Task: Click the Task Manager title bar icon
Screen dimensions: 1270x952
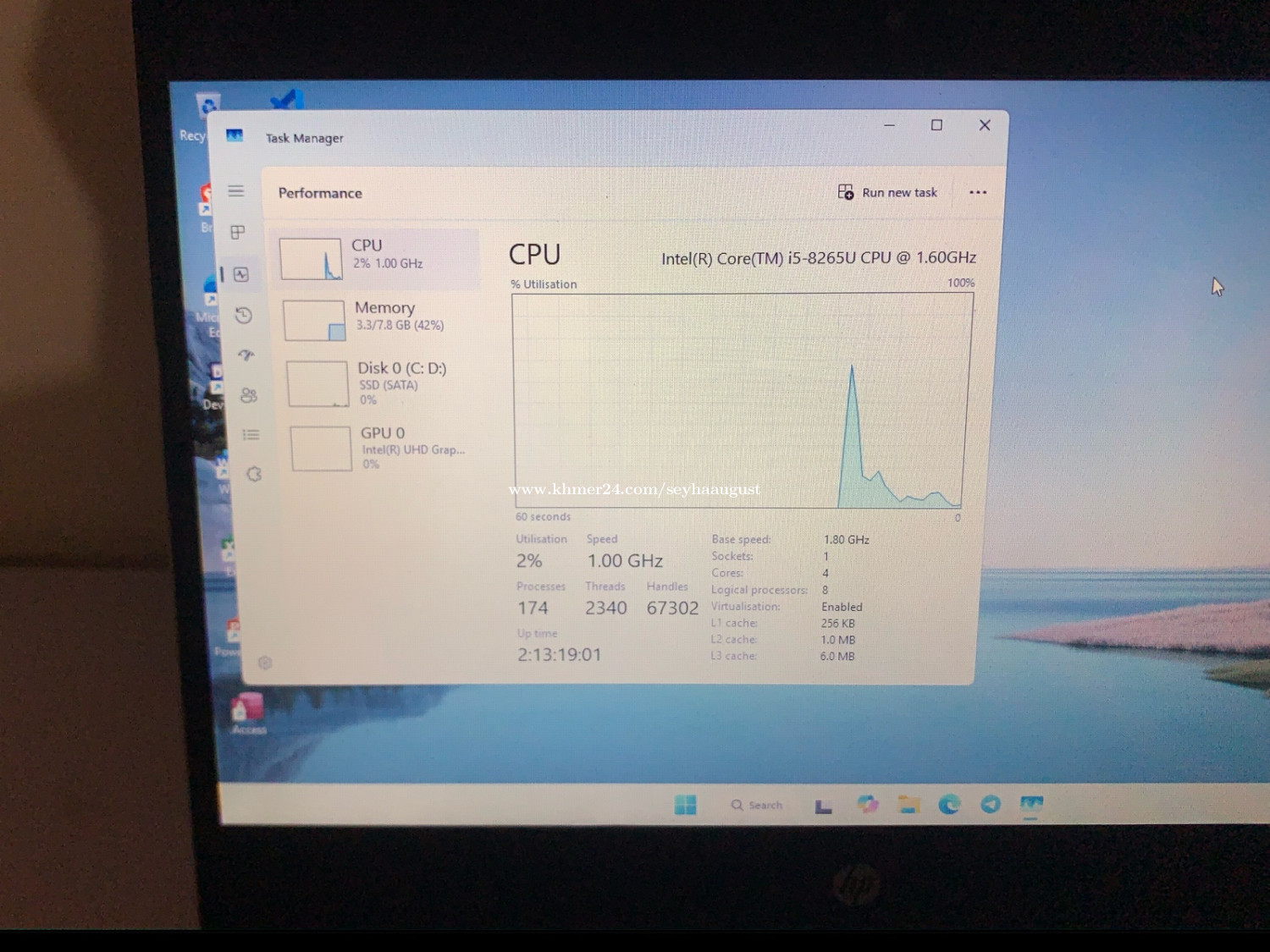Action: pos(235,135)
